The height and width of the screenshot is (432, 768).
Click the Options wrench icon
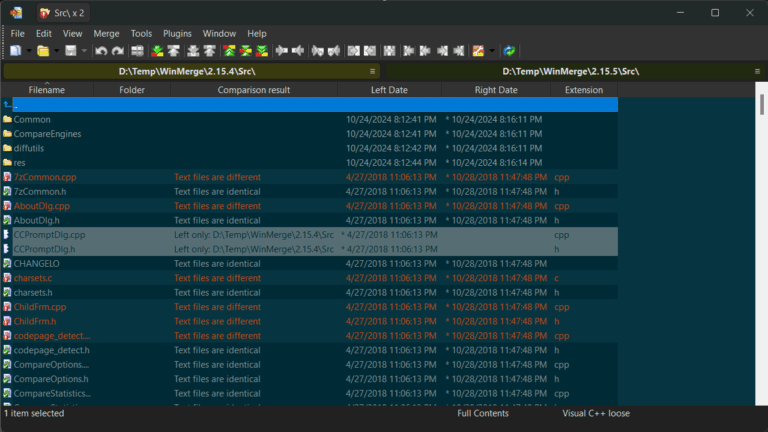click(478, 51)
